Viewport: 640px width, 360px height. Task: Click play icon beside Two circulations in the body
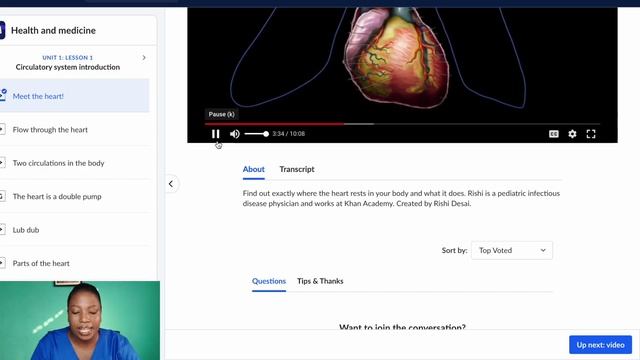pos(2,163)
